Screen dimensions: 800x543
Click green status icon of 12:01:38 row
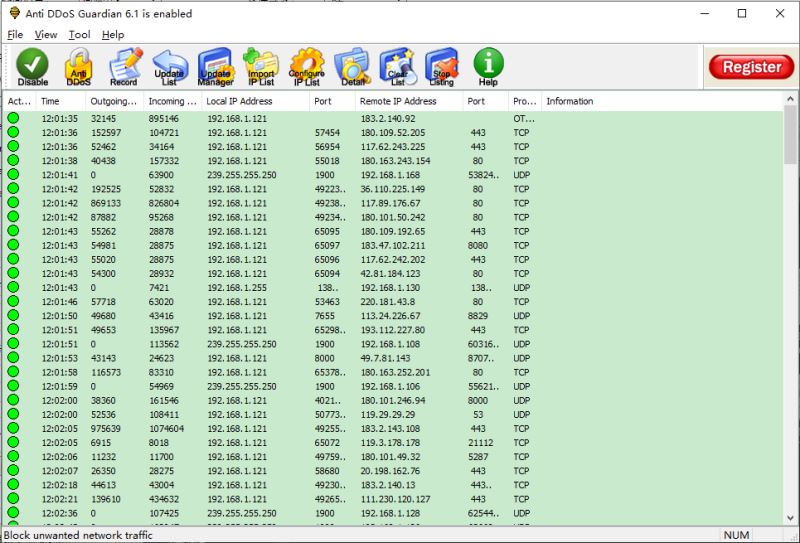[x=13, y=160]
